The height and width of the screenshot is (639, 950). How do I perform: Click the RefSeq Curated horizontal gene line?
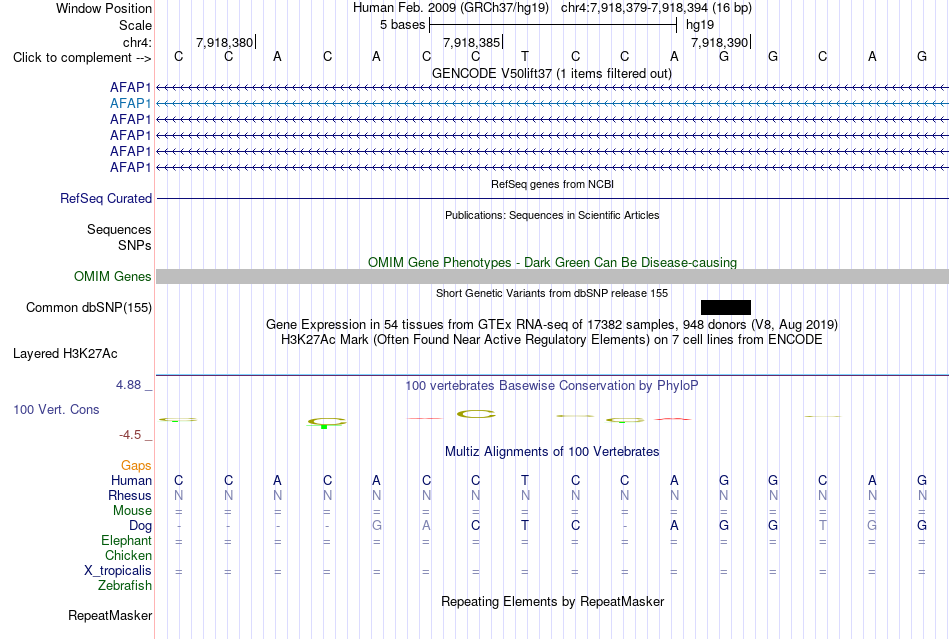pos(552,199)
